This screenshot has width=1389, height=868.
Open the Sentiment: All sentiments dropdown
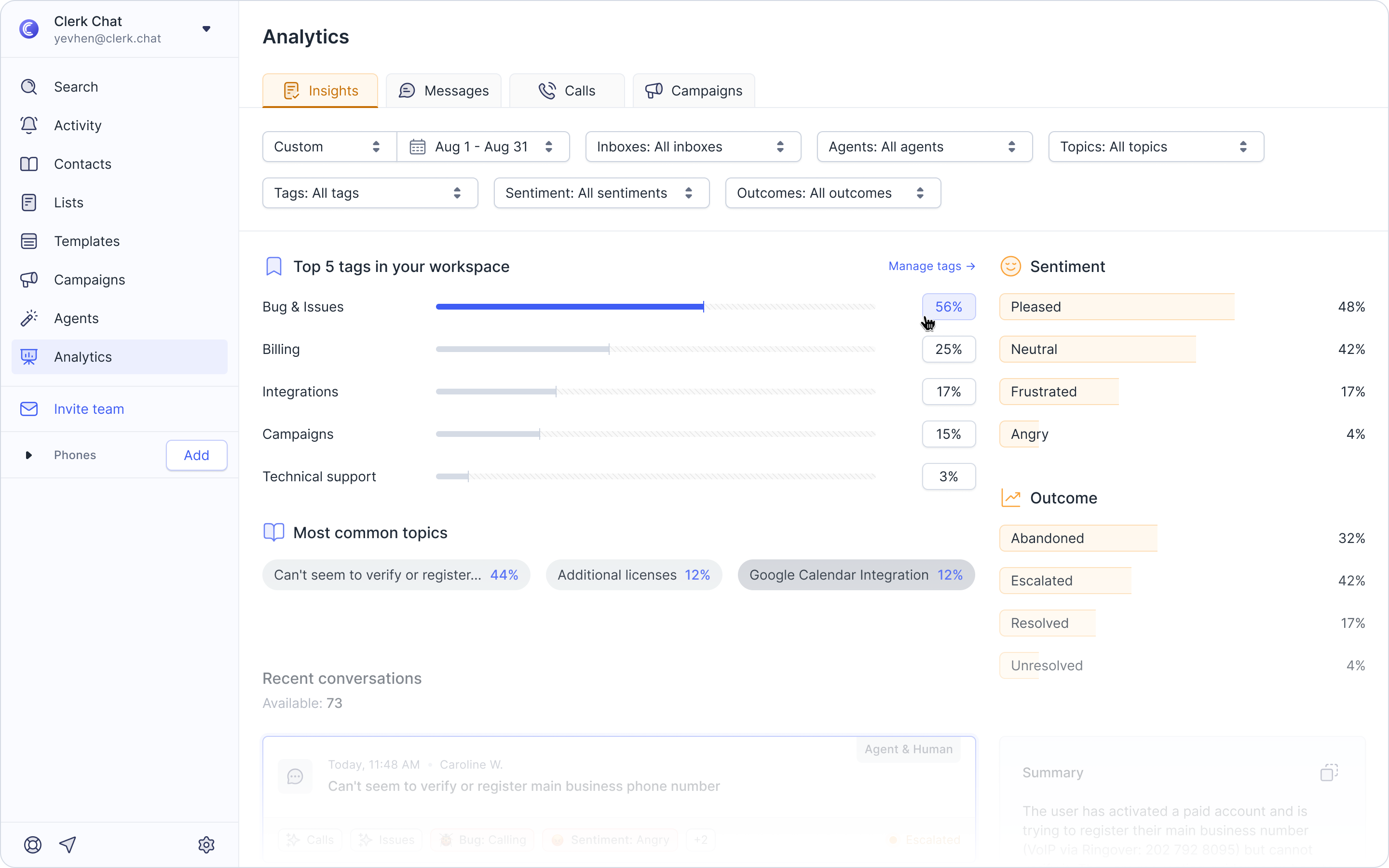click(601, 193)
